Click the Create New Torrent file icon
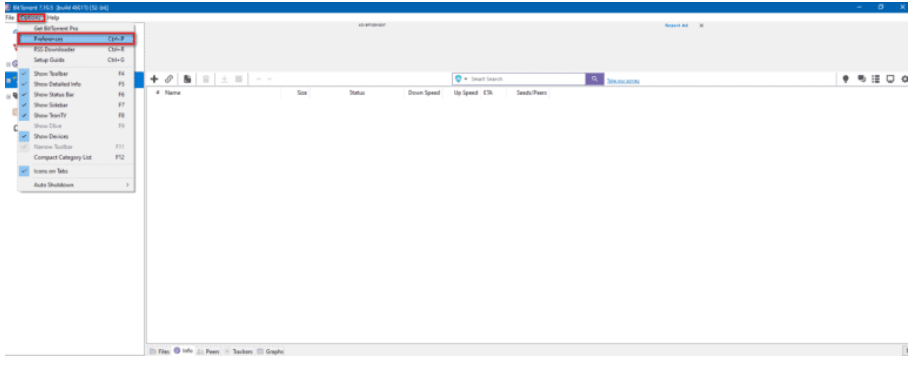The height and width of the screenshot is (365, 913). [188, 79]
